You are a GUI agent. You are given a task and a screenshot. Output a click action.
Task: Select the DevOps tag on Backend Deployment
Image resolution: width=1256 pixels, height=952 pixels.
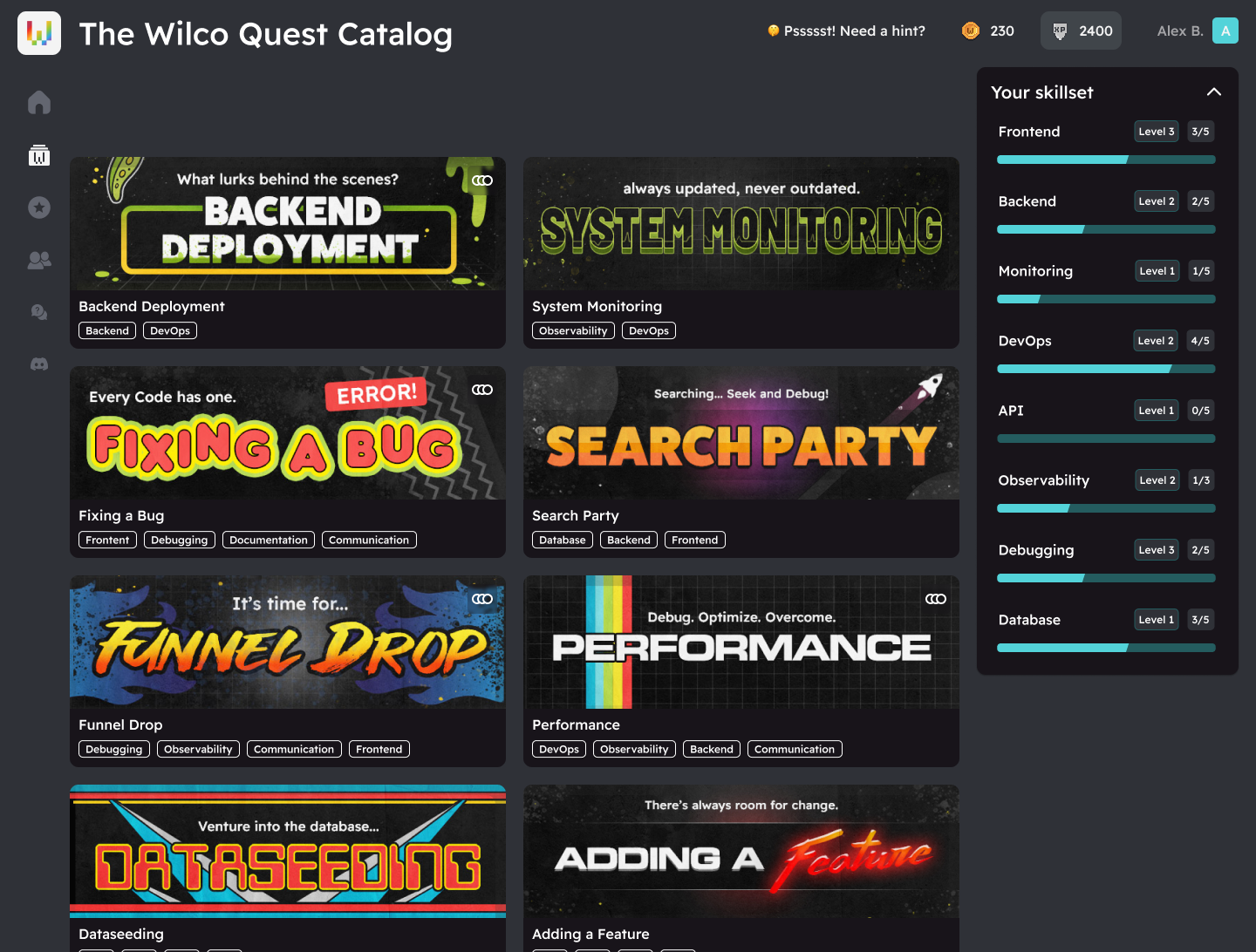(170, 330)
